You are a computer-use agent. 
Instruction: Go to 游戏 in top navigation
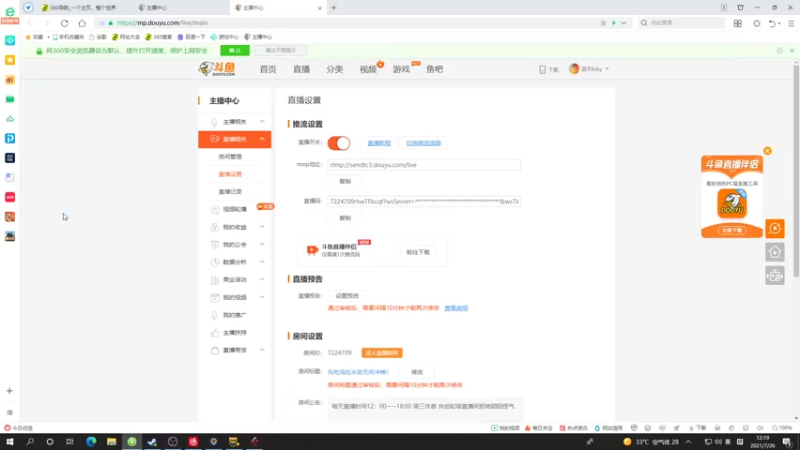[x=401, y=69]
